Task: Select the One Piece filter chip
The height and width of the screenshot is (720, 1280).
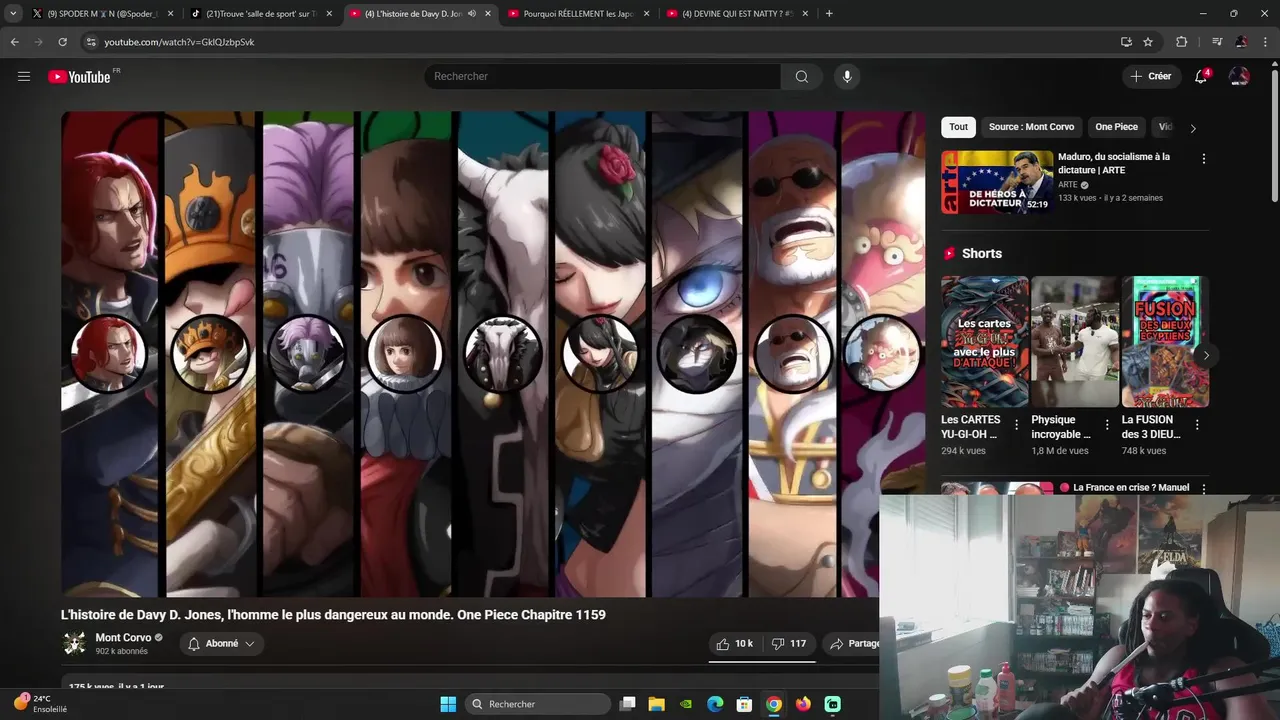Action: pyautogui.click(x=1116, y=127)
